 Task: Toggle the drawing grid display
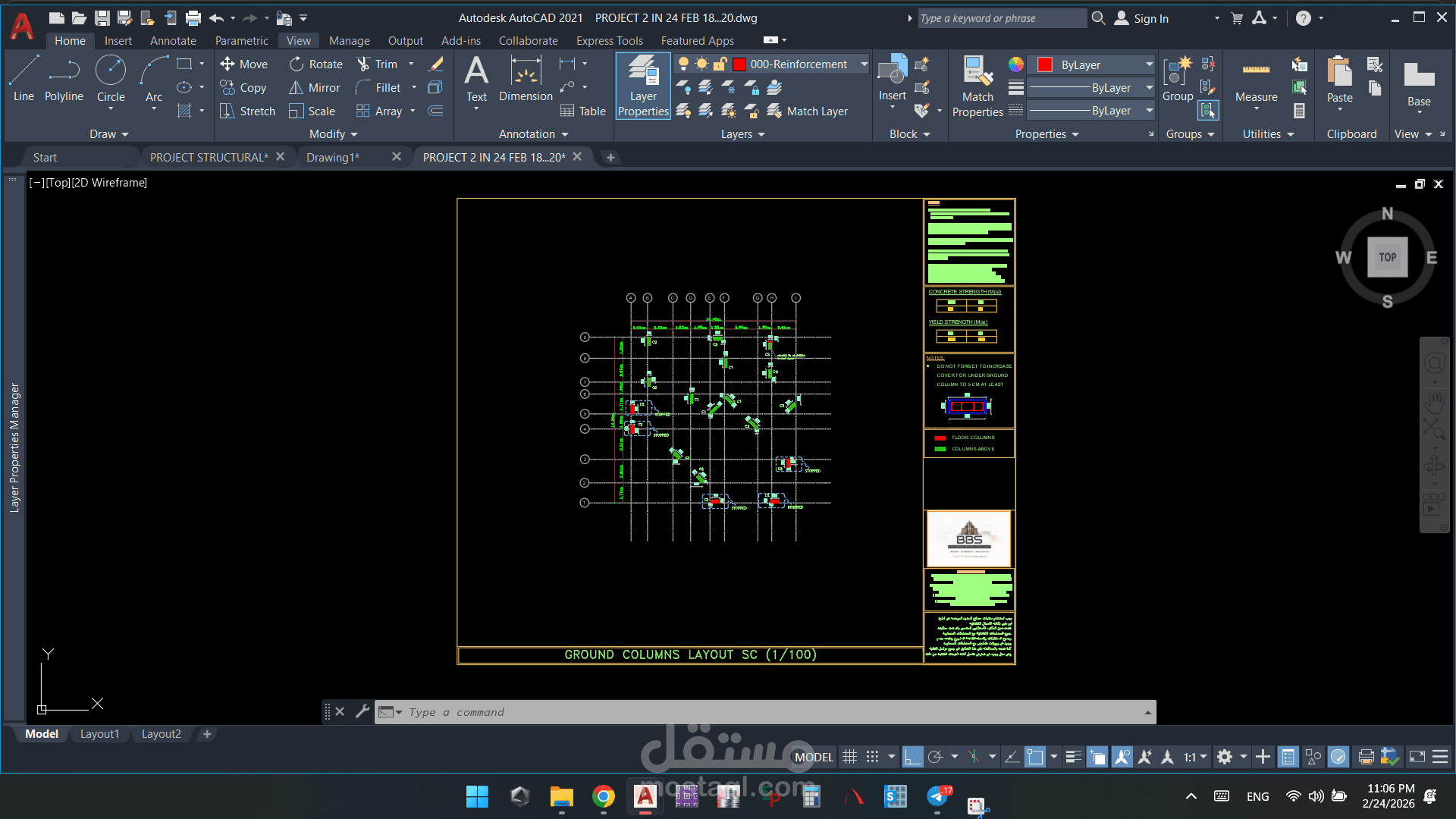tap(850, 757)
